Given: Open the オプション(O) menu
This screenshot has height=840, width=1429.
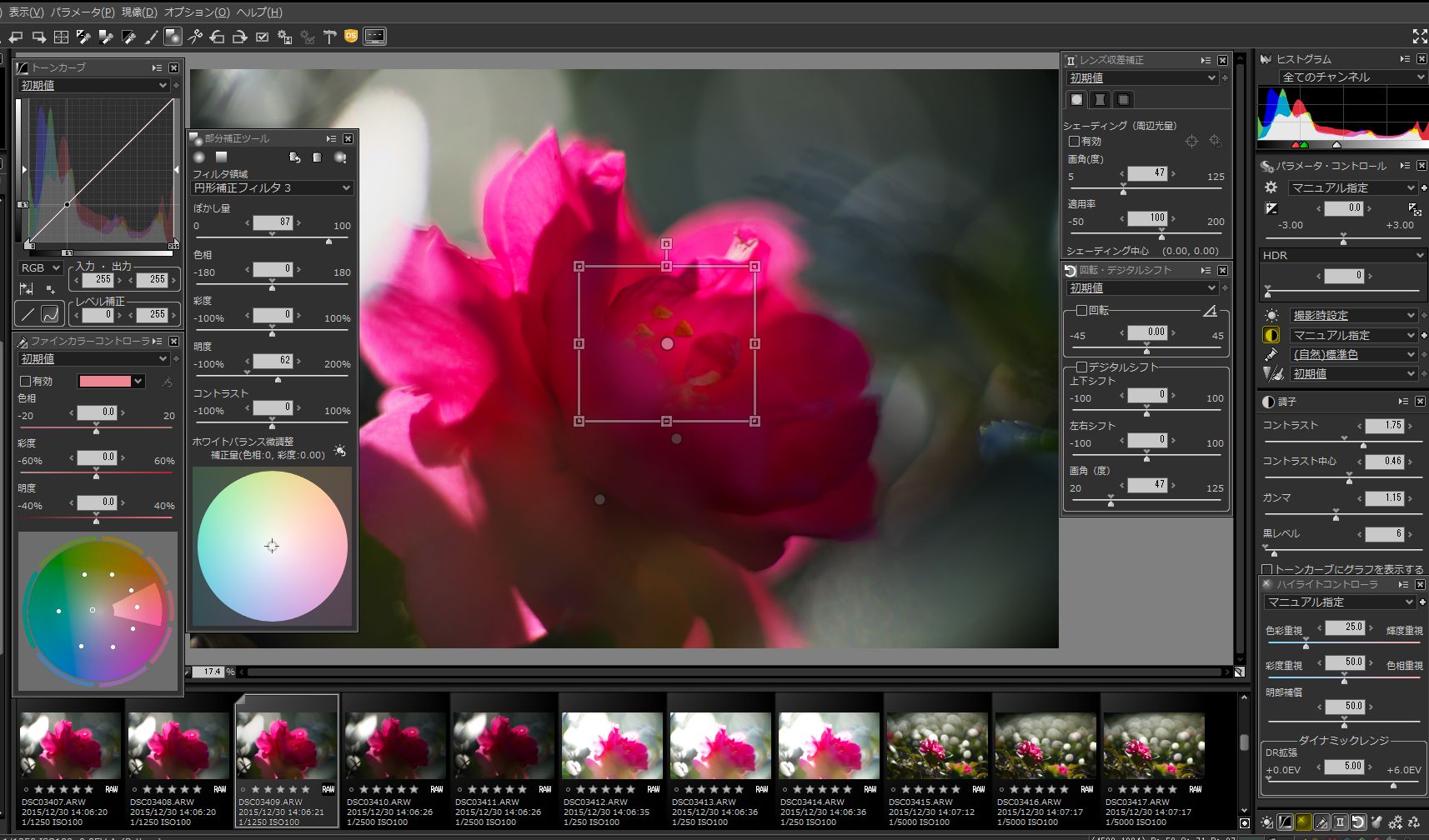Looking at the screenshot, I should [197, 12].
